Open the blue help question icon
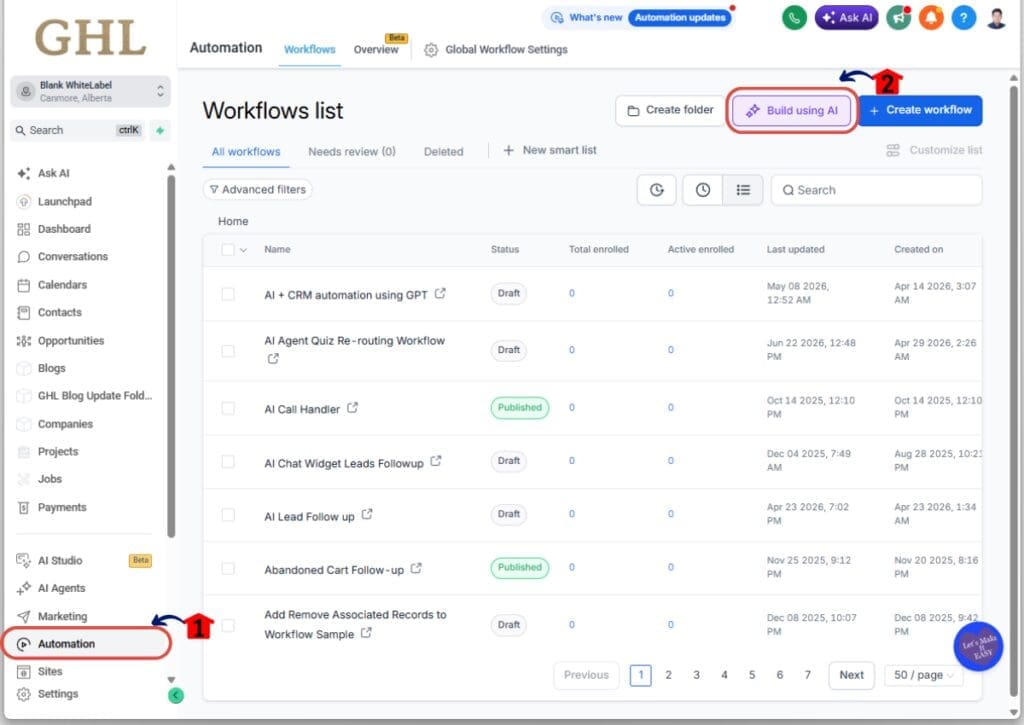Image resolution: width=1024 pixels, height=725 pixels. [x=964, y=18]
